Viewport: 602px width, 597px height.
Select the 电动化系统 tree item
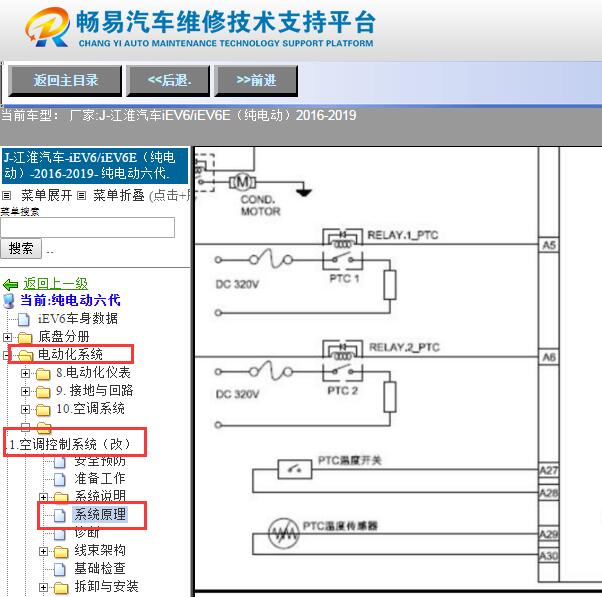[70, 354]
